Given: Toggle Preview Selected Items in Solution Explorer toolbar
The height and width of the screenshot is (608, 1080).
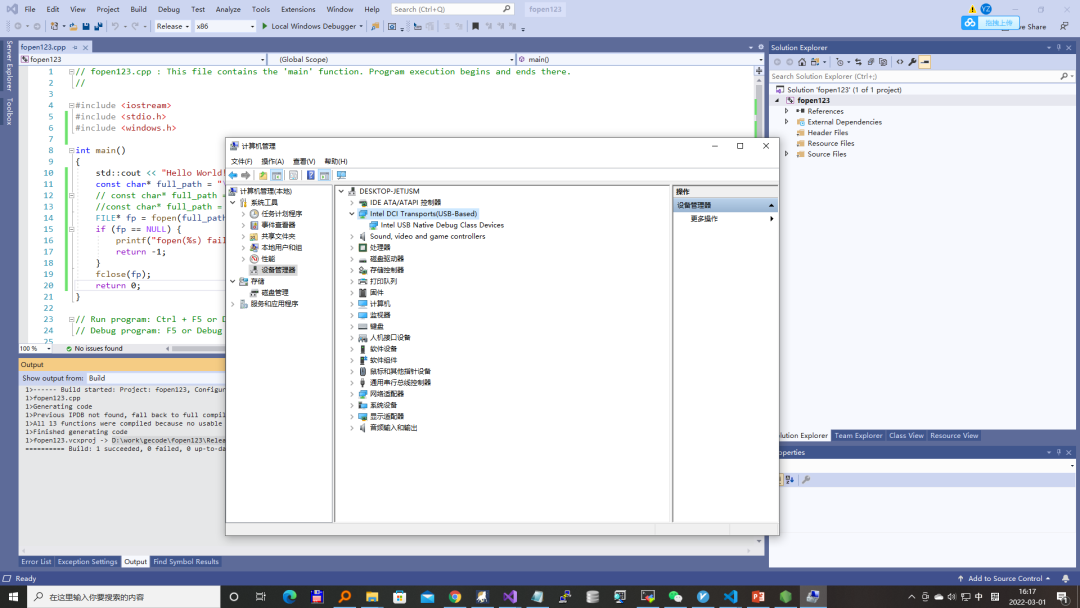Looking at the screenshot, I should [x=925, y=62].
